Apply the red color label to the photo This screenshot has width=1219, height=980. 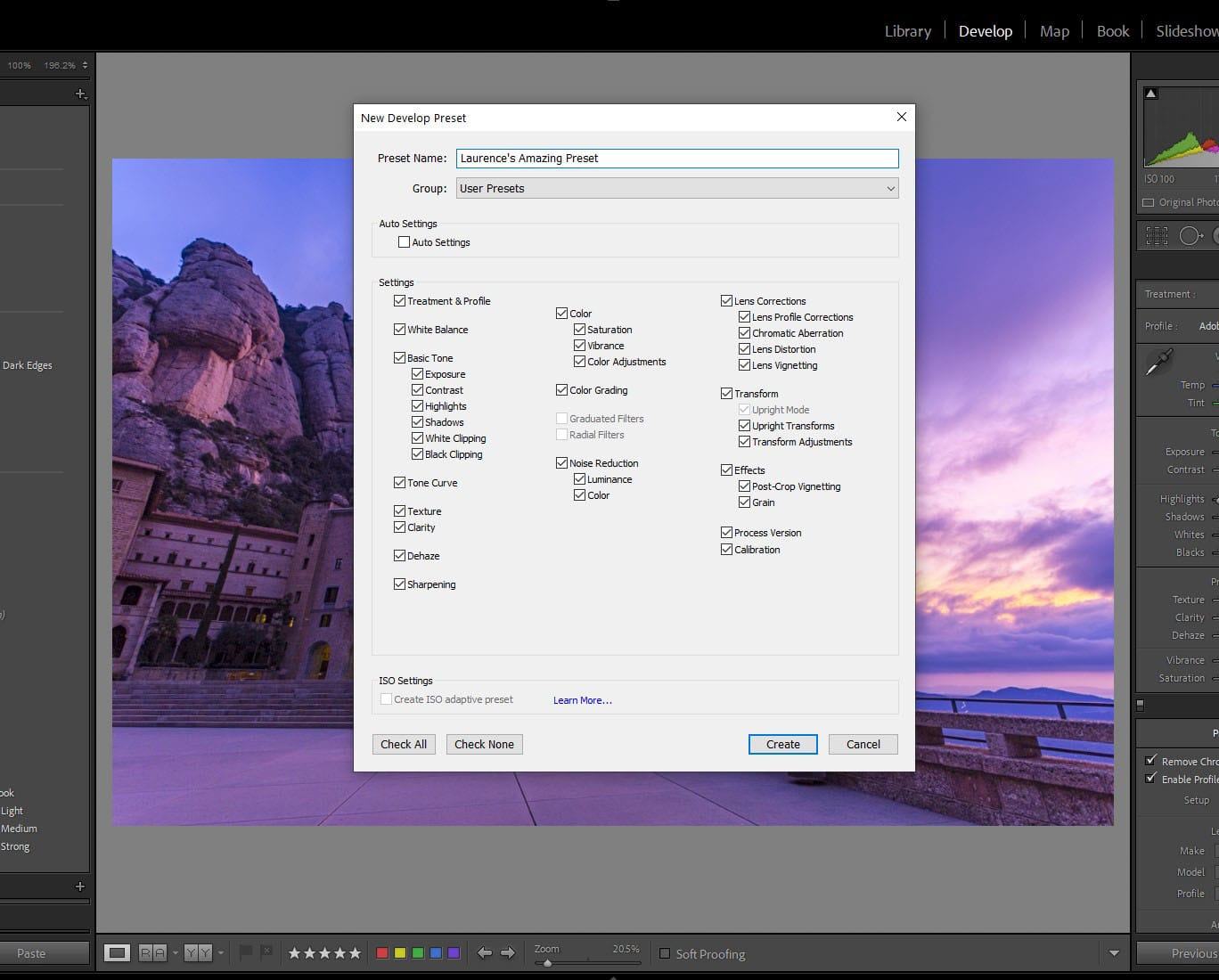click(x=384, y=951)
